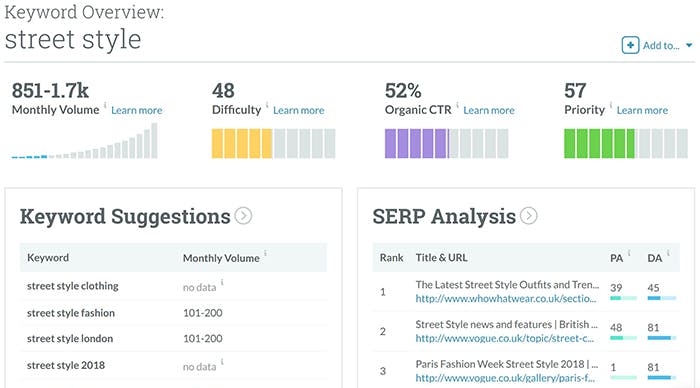Select the street style fashion keyword row
Viewport: 700px width, 388px height.
click(173, 313)
